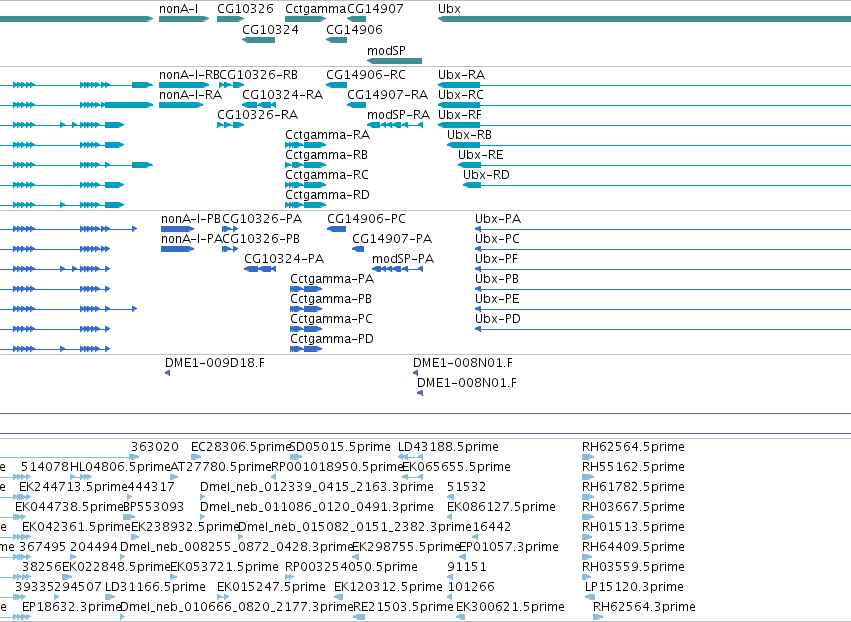Select transcript CG10326-RA
The height and width of the screenshot is (622, 851).
tap(258, 115)
